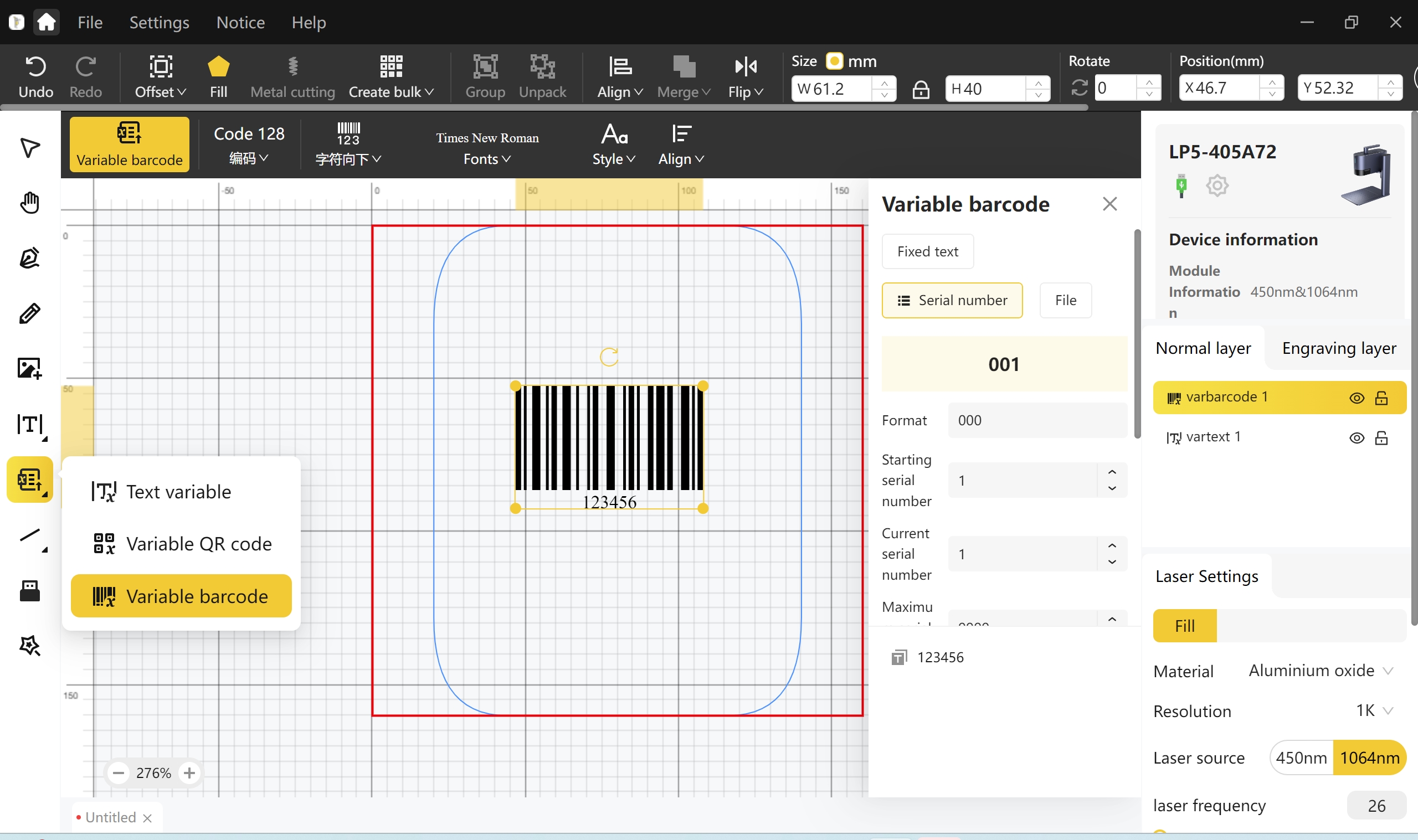Screen dimensions: 1418x840
Task: Click the rotate reset icon
Action: (x=1079, y=88)
